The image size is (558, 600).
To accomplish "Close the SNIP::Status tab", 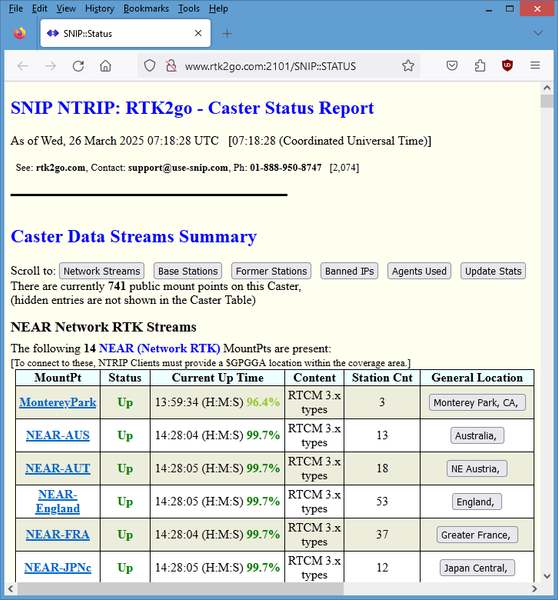I will 198,33.
